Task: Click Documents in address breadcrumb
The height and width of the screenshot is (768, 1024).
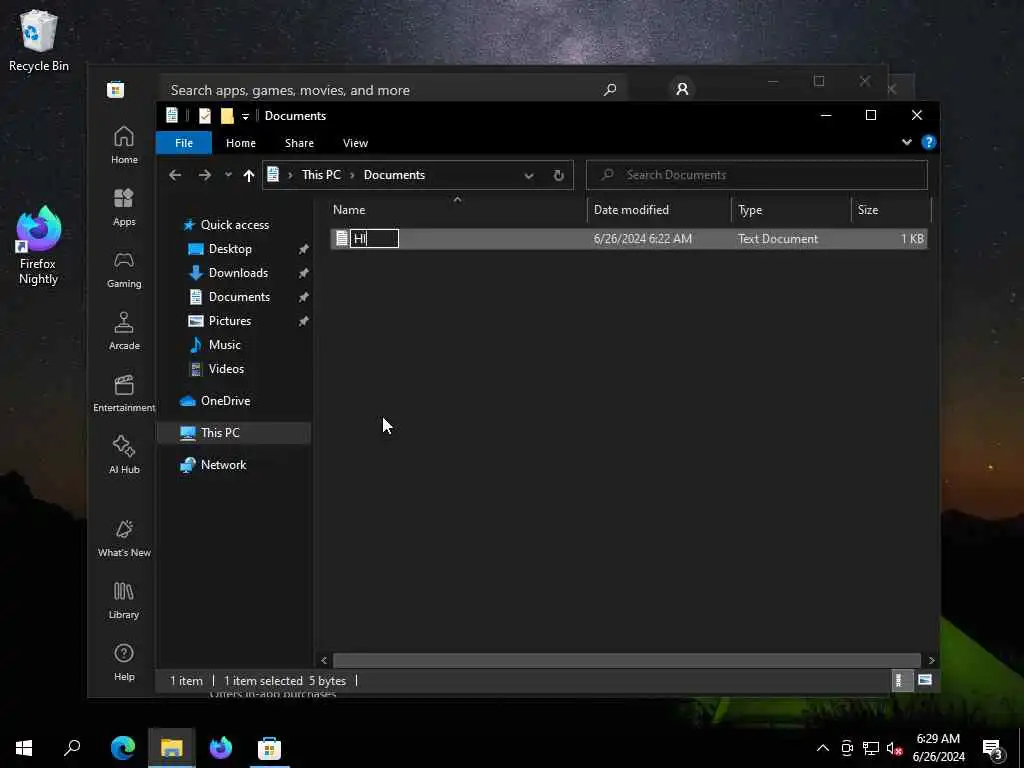Action: [x=394, y=174]
